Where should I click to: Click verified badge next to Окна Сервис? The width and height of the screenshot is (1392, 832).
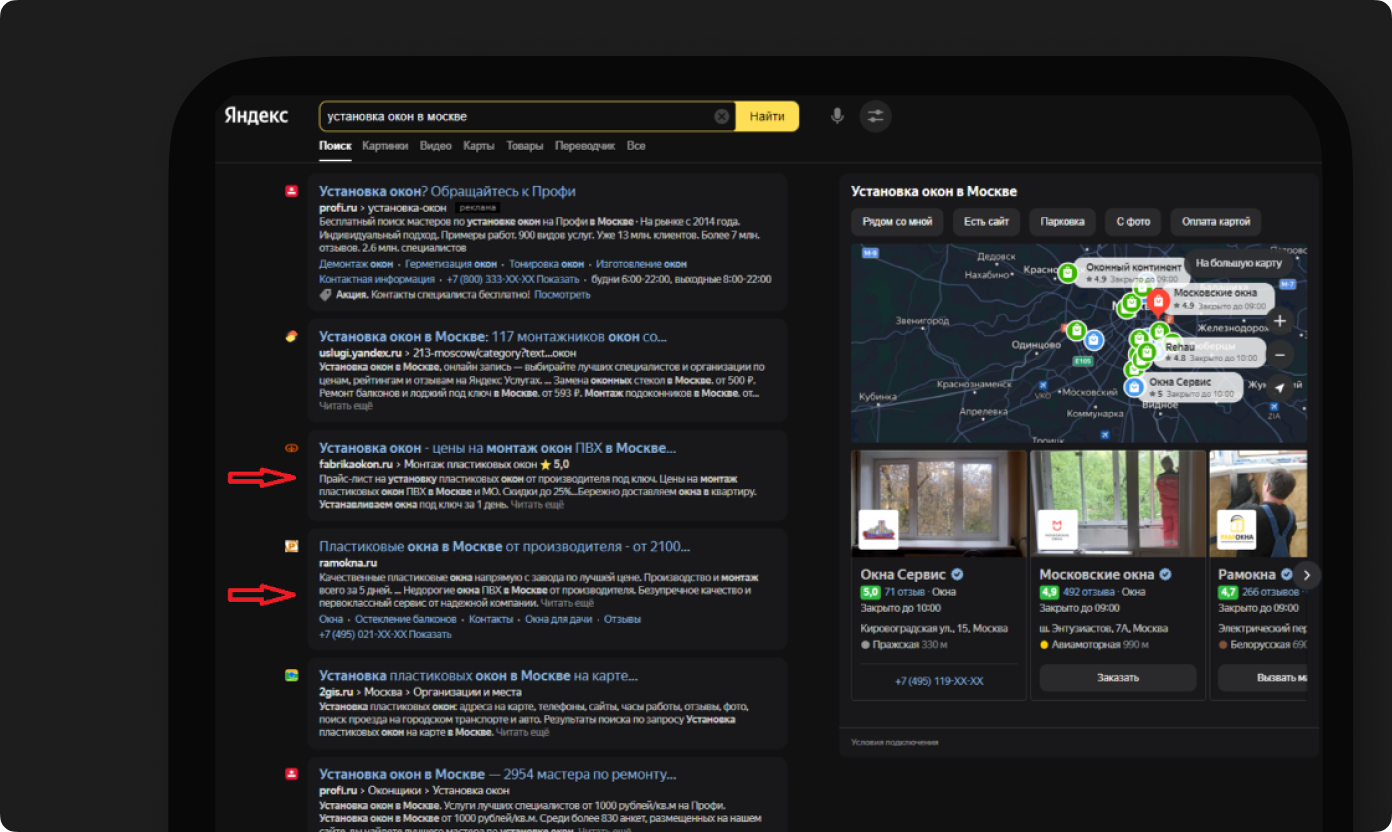[x=957, y=575]
